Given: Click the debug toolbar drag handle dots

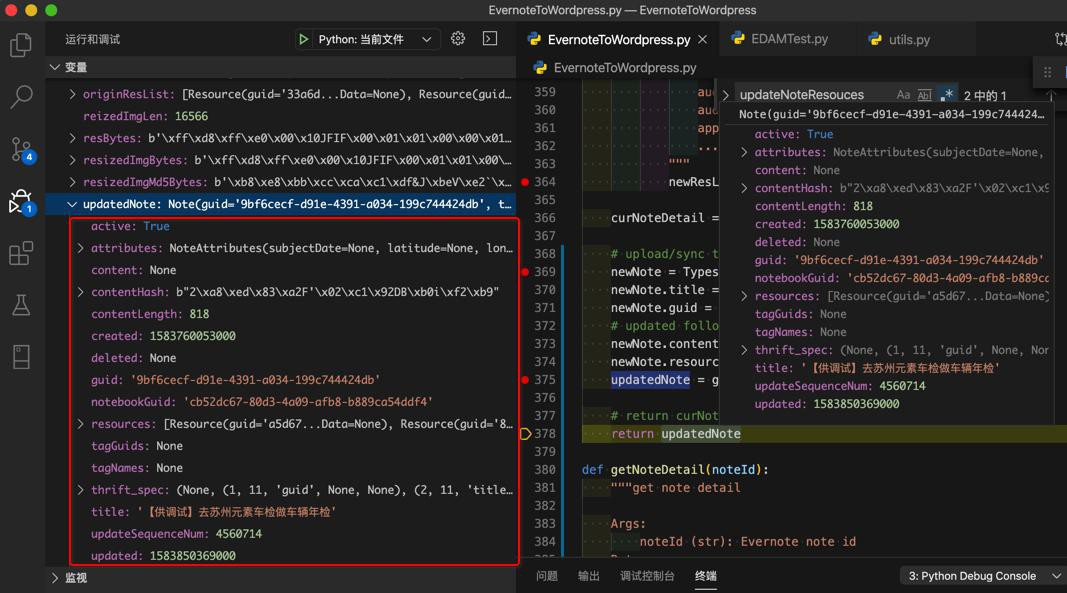Looking at the screenshot, I should (x=1047, y=71).
